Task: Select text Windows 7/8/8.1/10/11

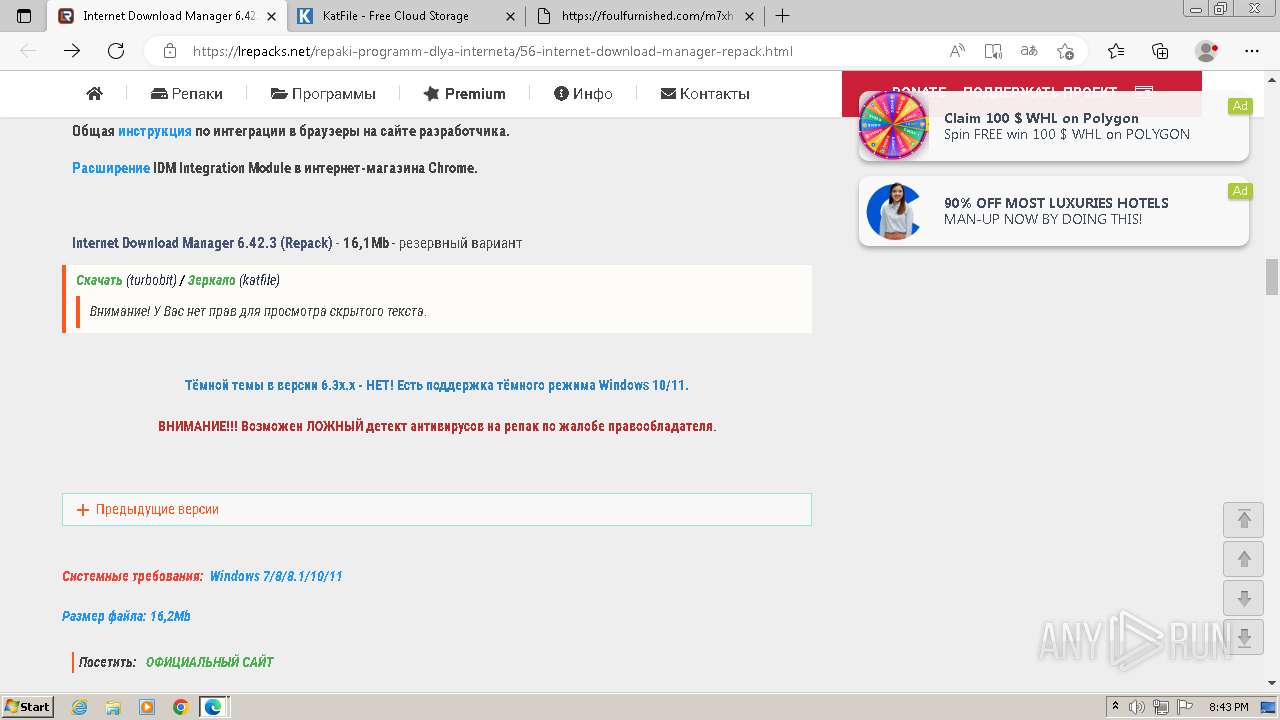Action: (276, 576)
